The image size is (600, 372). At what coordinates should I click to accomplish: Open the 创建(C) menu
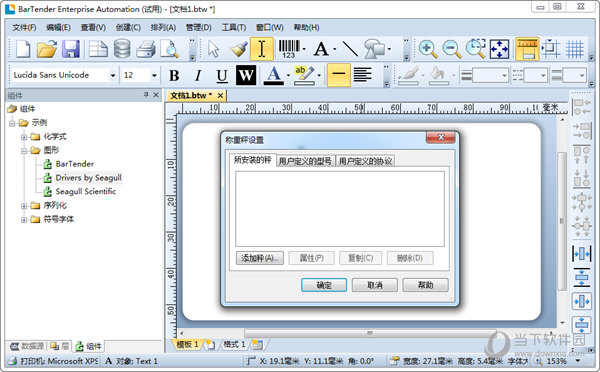coord(128,28)
